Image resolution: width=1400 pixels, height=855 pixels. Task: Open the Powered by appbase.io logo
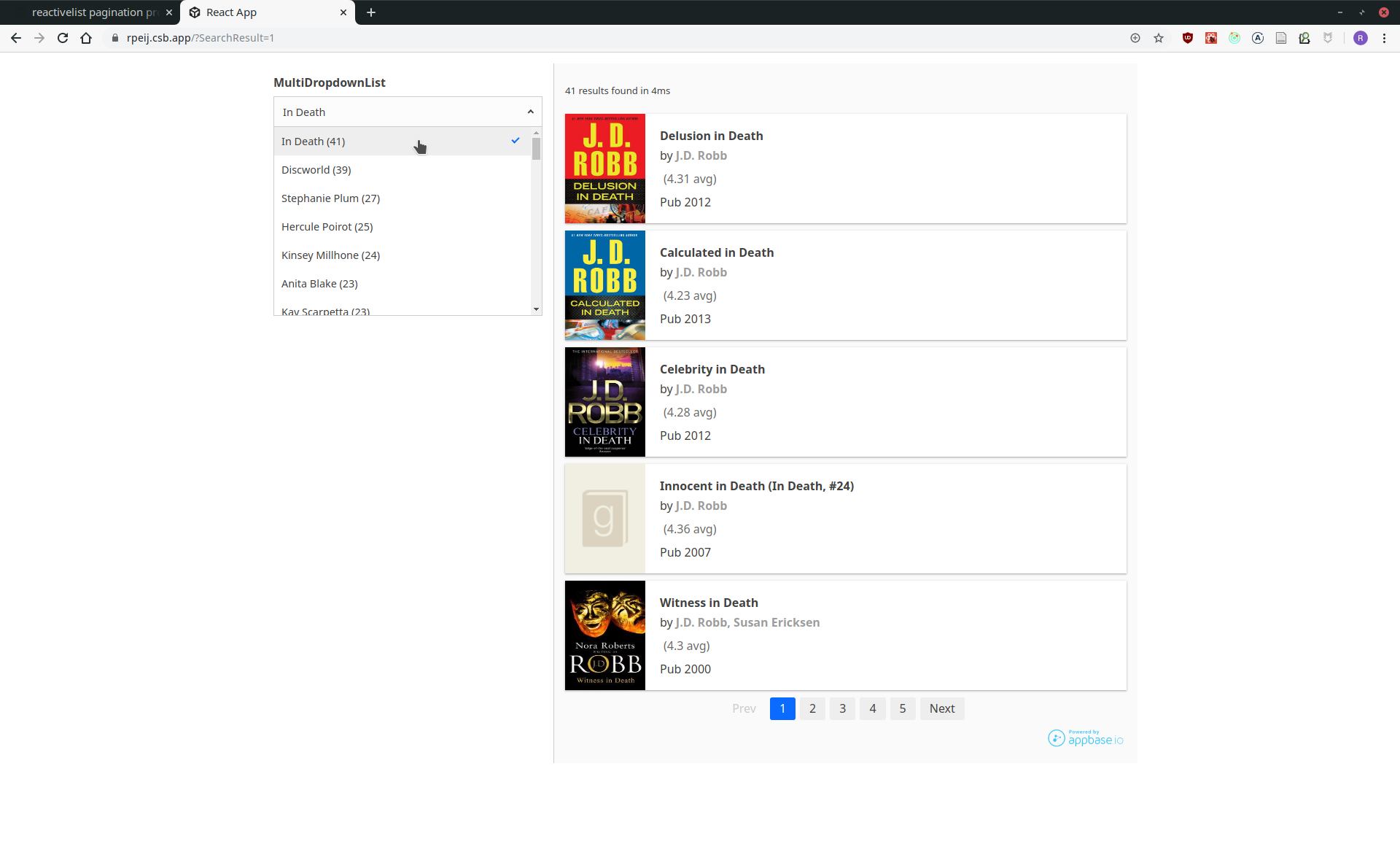point(1086,738)
